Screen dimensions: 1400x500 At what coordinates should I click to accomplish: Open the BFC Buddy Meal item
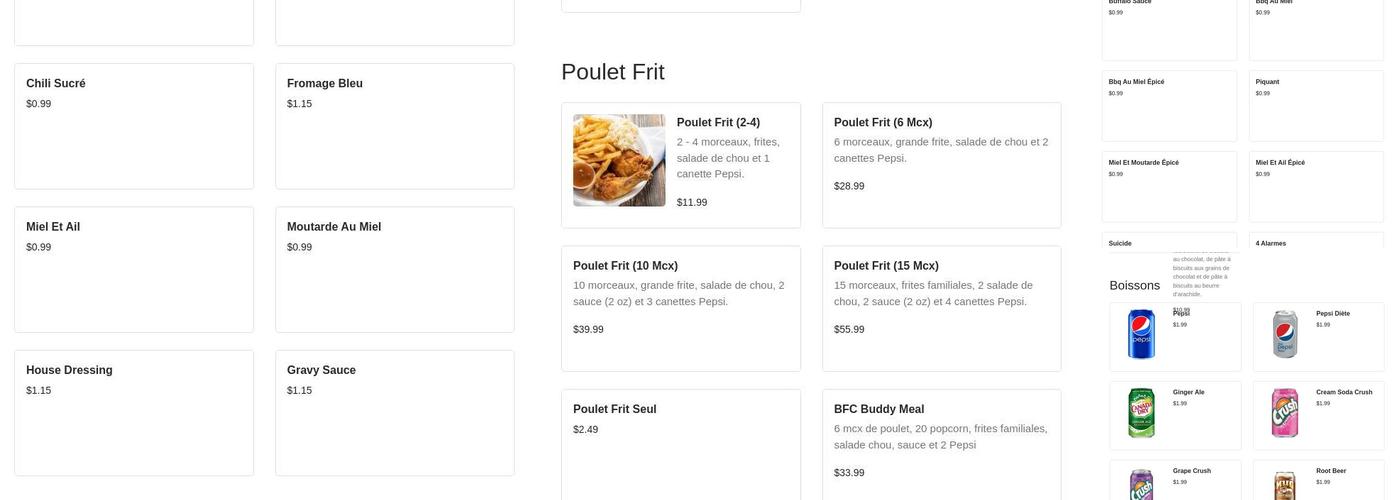(x=941, y=444)
